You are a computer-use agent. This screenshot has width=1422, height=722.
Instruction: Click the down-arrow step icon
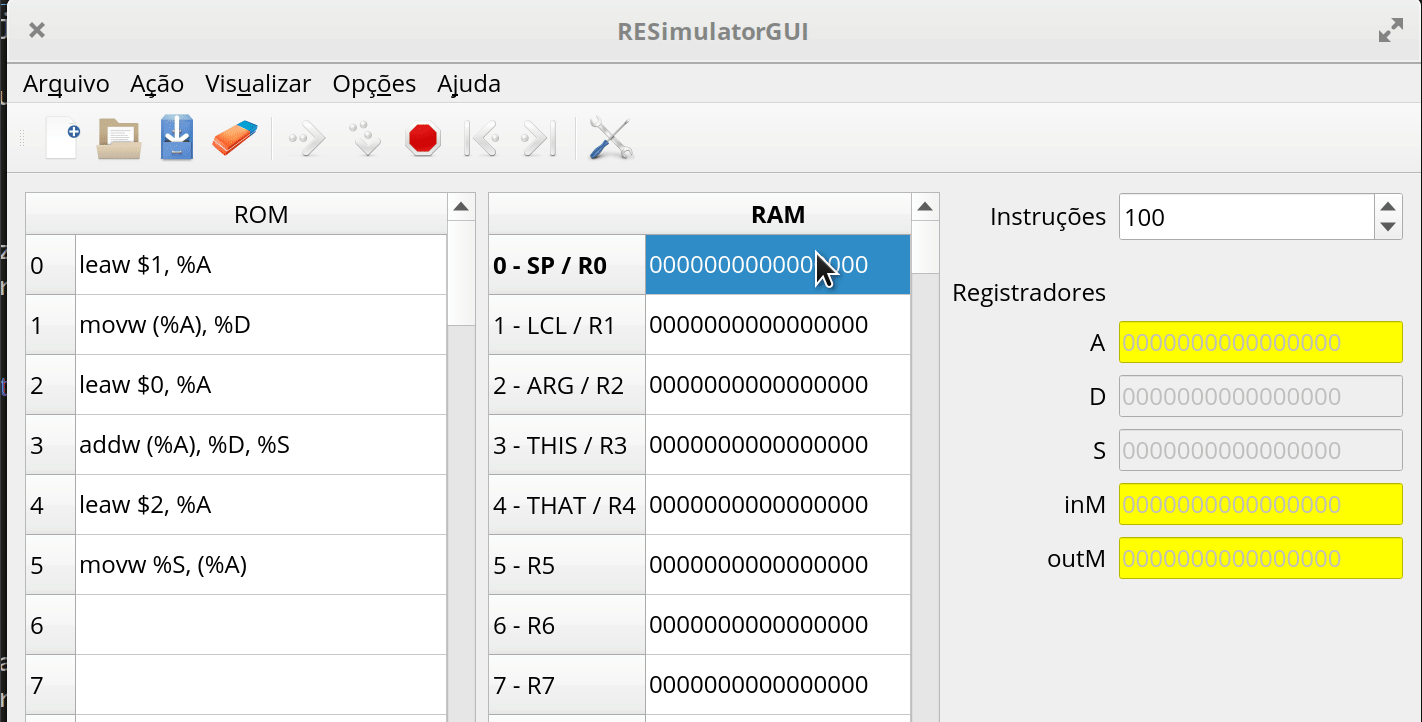pos(365,138)
